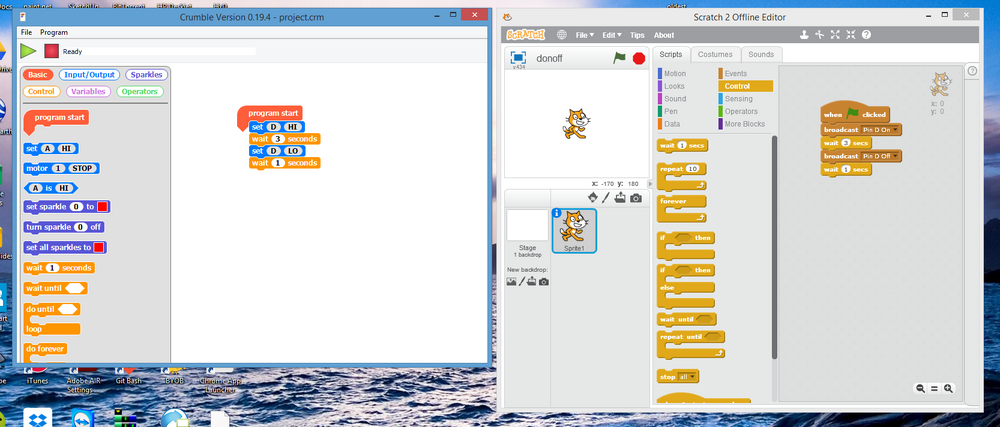This screenshot has width=1000, height=427.
Task: Switch stage to full screen presentation mode
Action: point(518,57)
